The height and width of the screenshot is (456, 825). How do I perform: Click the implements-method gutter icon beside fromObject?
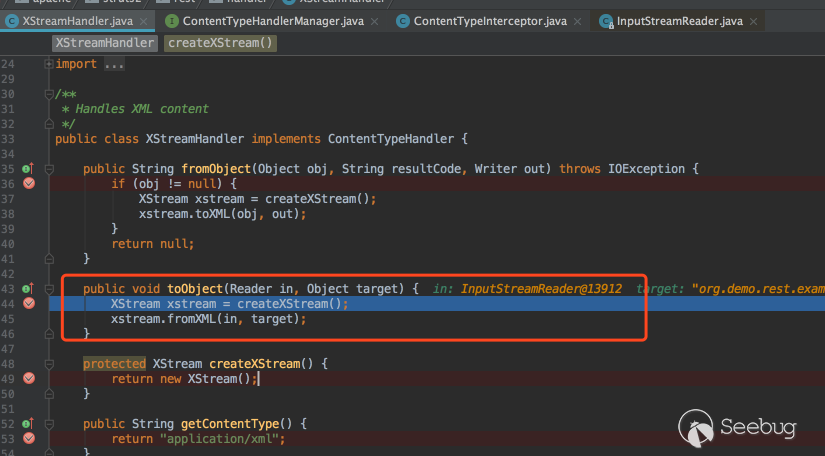pyautogui.click(x=28, y=169)
